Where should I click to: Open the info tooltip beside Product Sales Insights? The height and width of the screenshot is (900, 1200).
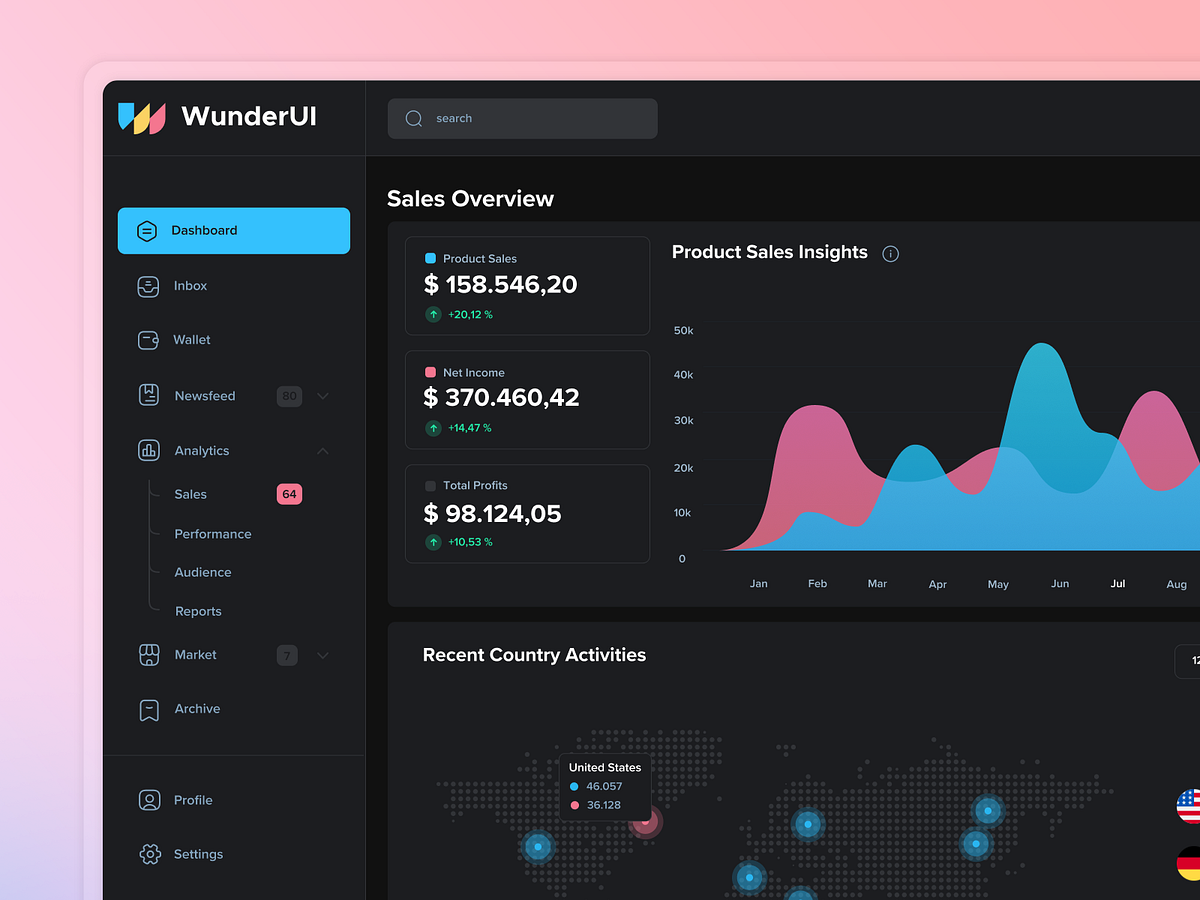coord(890,253)
